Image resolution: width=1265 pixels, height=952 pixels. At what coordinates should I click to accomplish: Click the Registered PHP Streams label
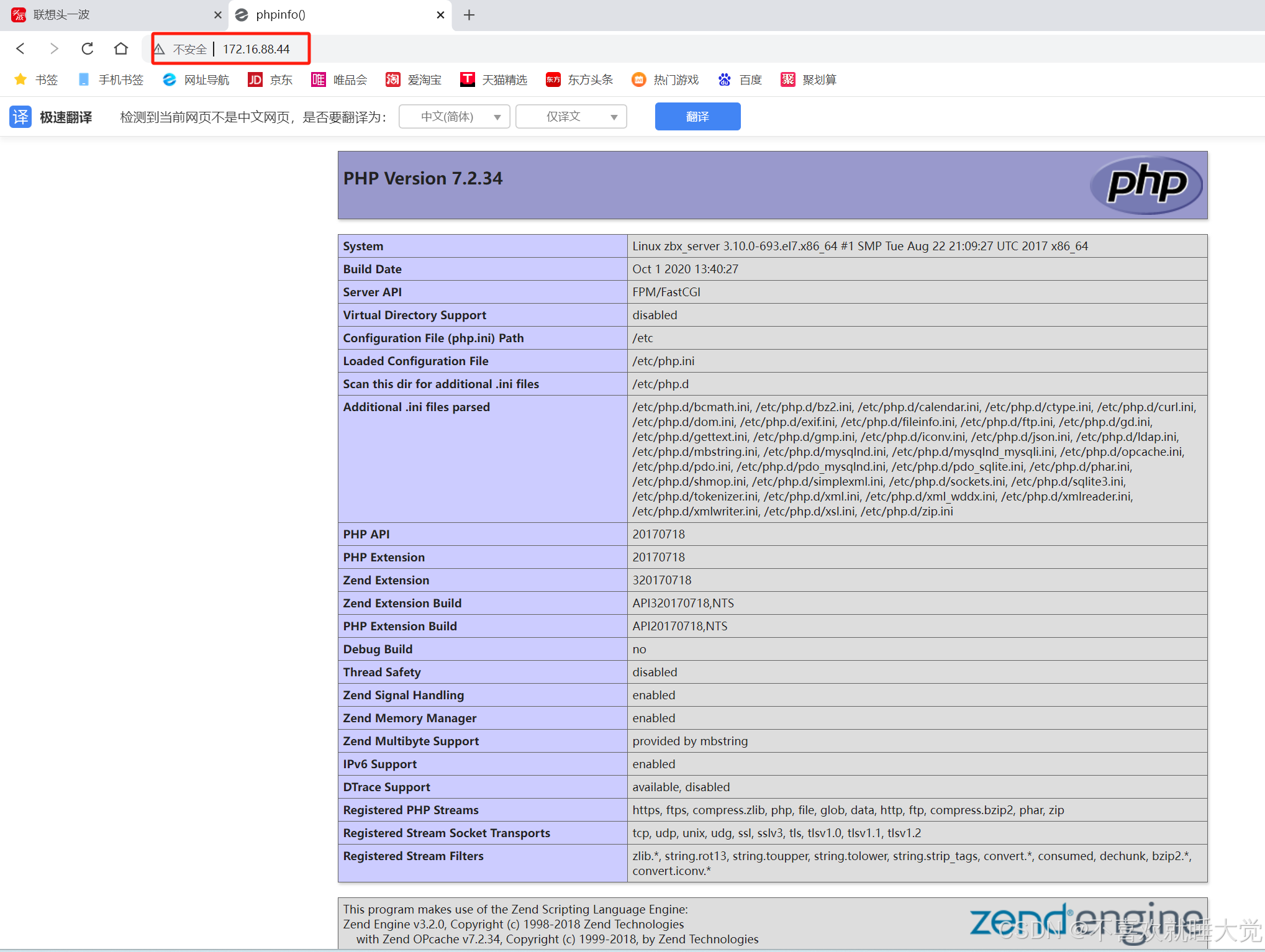410,810
